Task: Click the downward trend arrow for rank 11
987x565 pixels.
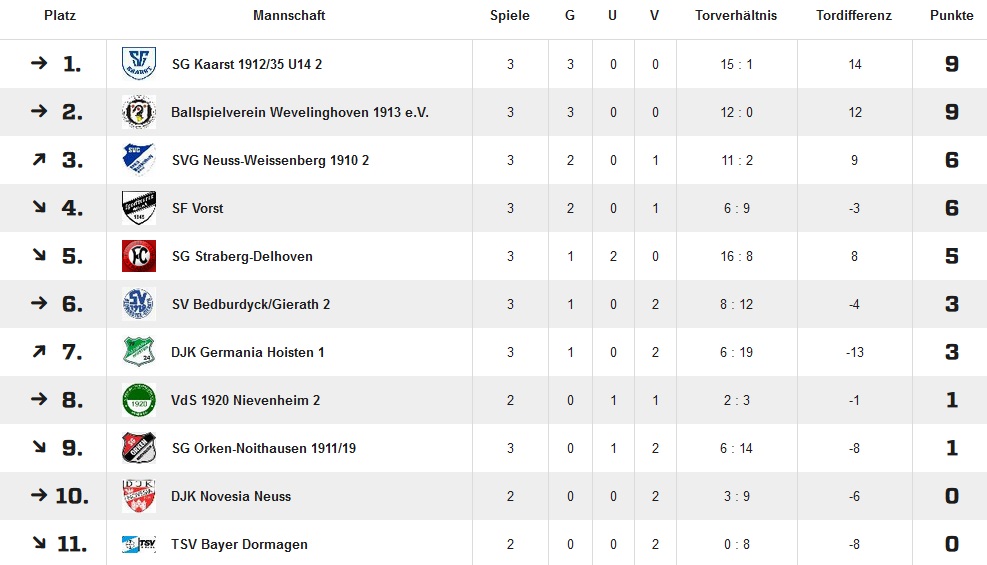Action: click(39, 542)
